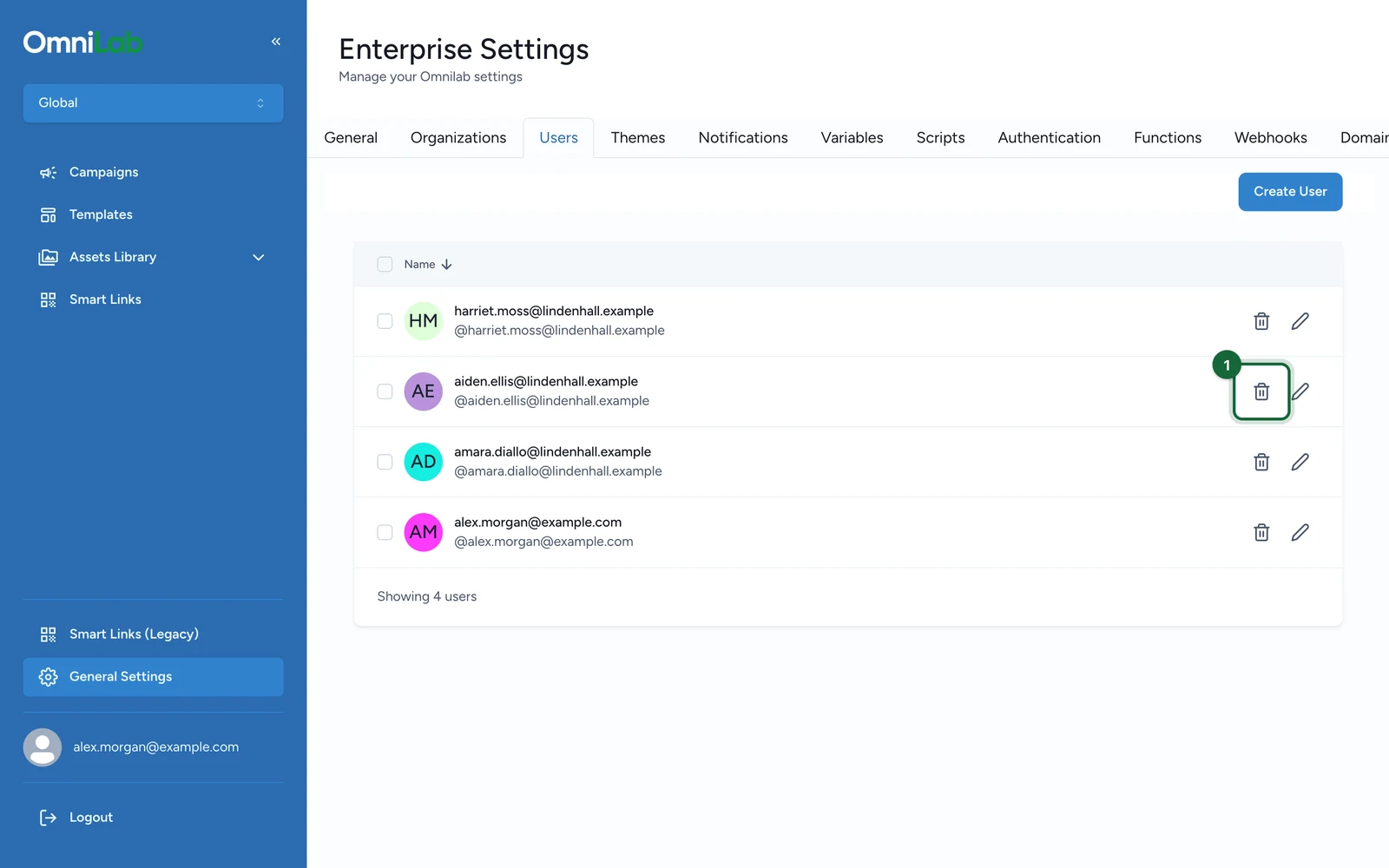Select the aiden.ellis user checkbox
This screenshot has height=868, width=1389.
pos(385,391)
